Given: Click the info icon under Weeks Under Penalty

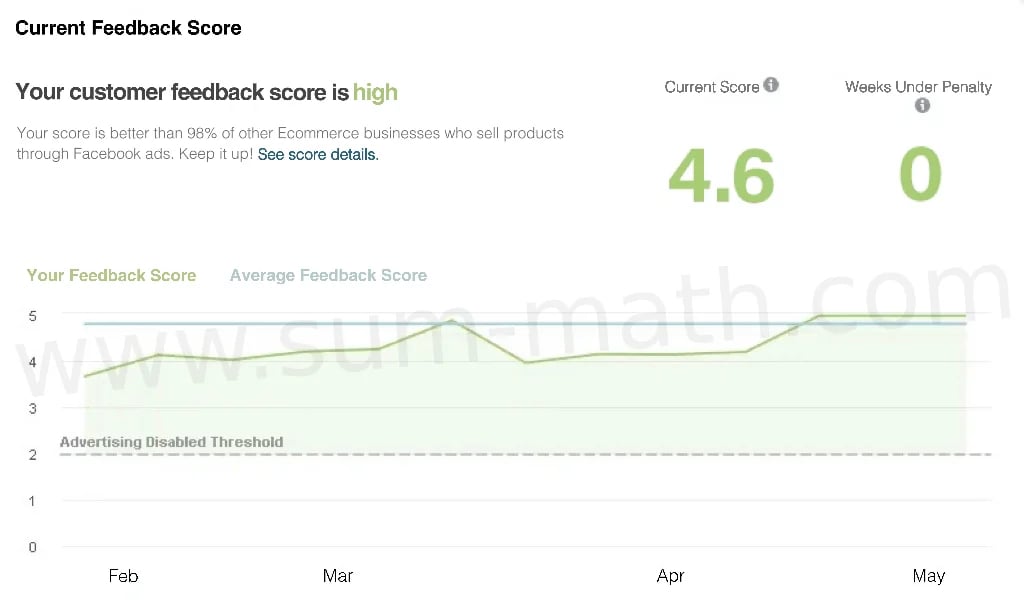Looking at the screenshot, I should 922,105.
